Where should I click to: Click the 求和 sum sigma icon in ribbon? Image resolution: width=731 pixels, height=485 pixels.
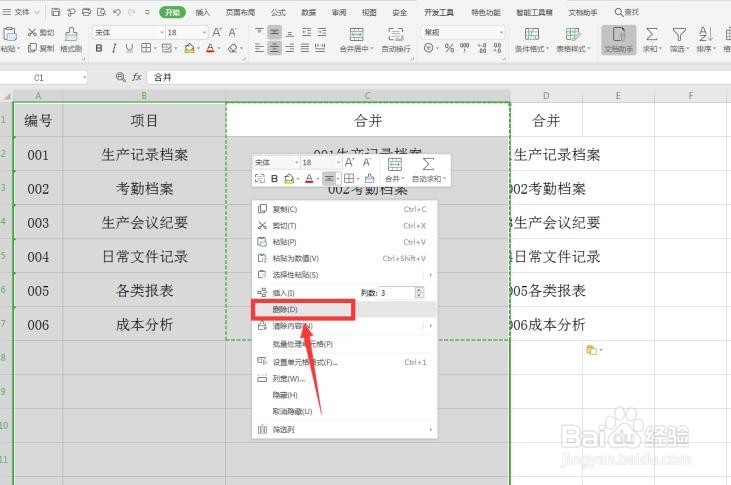click(651, 34)
